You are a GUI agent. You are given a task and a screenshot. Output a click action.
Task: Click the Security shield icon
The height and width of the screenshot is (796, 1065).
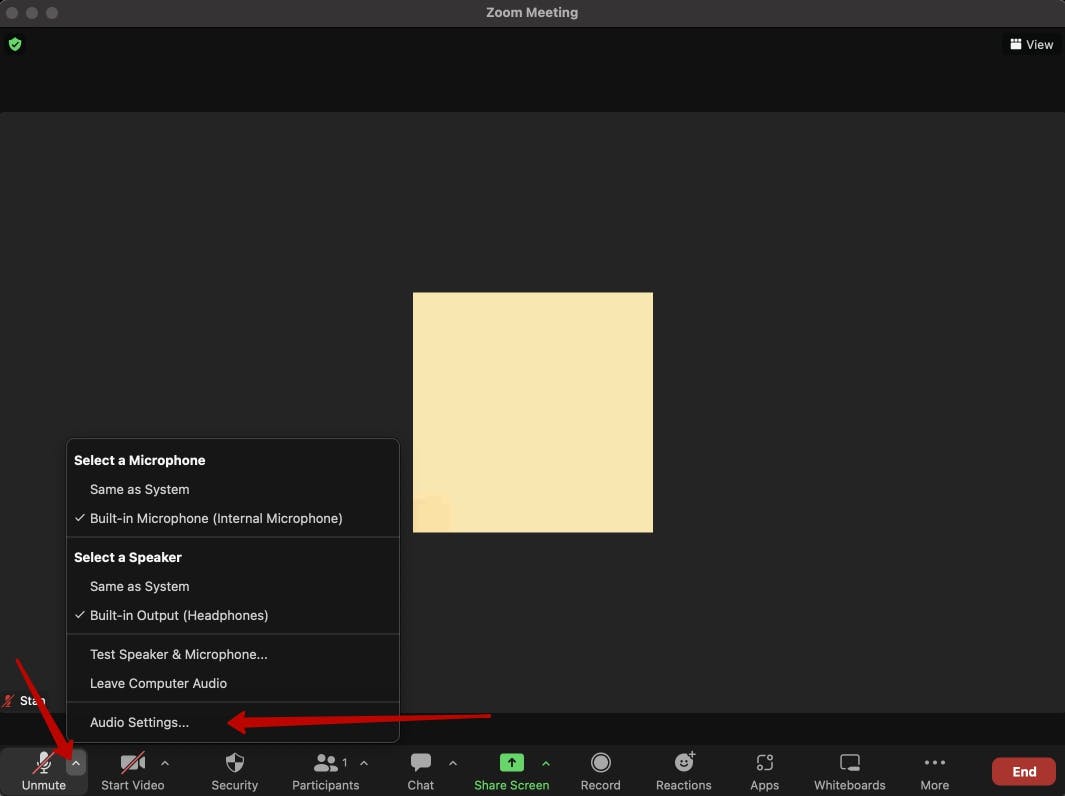pos(235,764)
